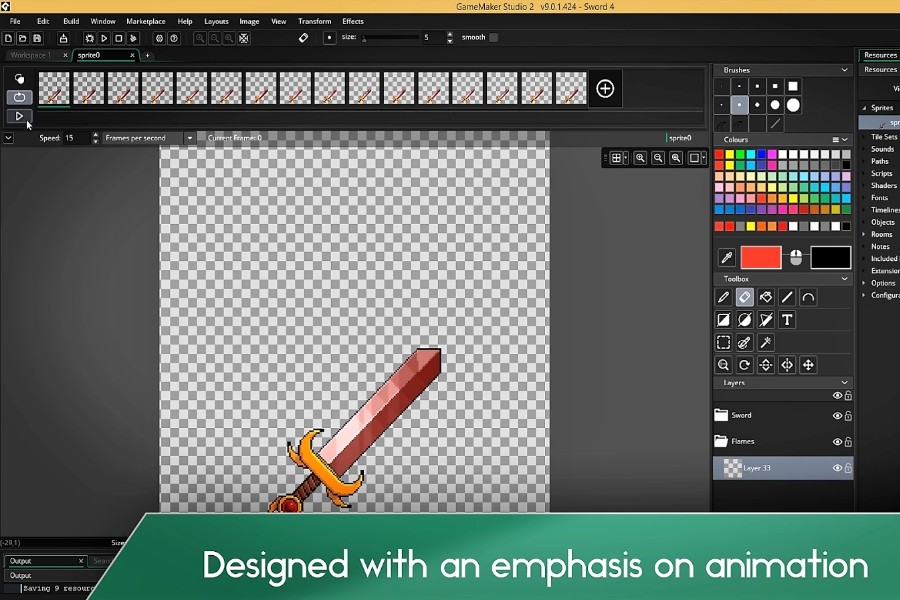
Task: Toggle visibility of Layer 33
Action: point(837,468)
